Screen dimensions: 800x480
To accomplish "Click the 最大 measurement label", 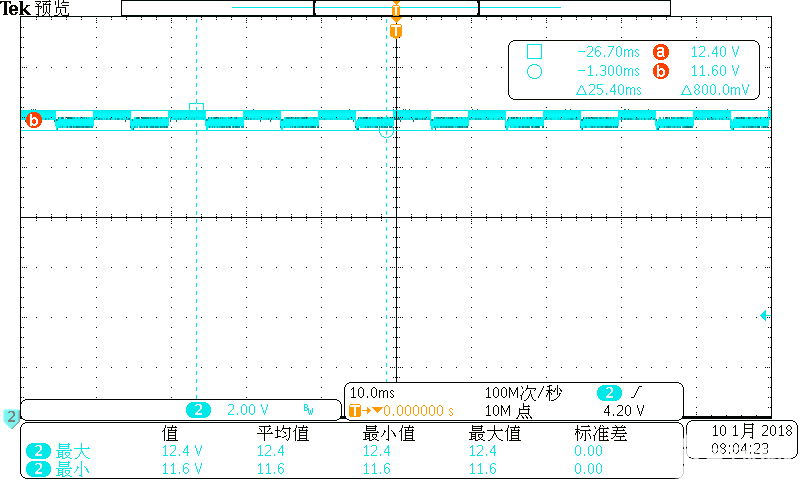I will coord(73,451).
